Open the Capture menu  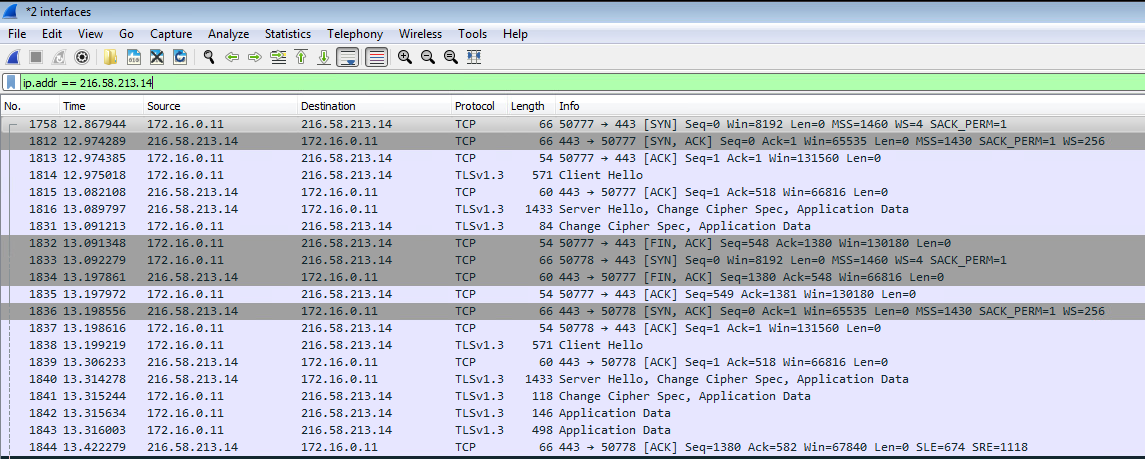(x=171, y=34)
